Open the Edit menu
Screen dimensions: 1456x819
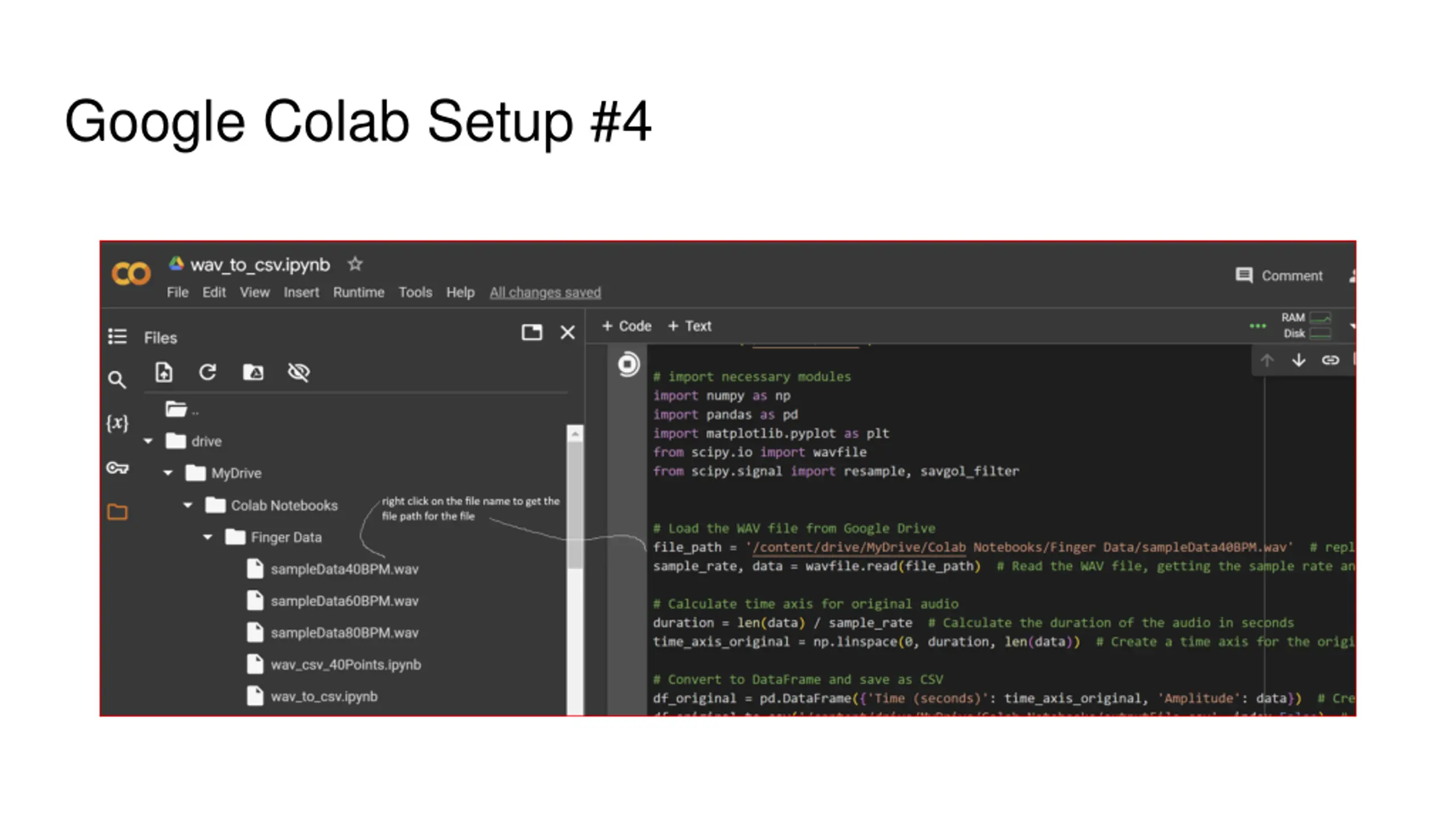tap(214, 292)
